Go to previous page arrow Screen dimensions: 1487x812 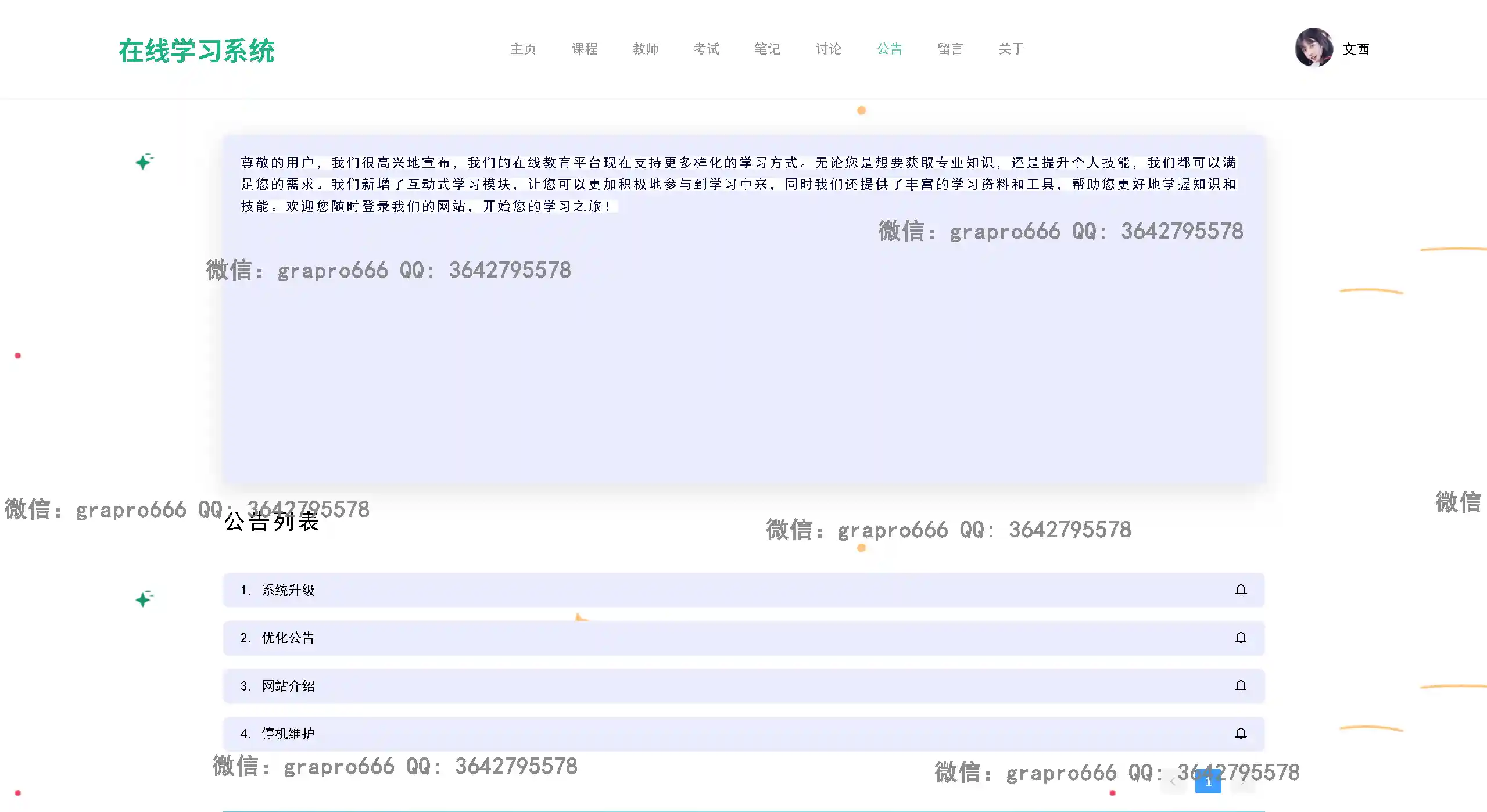1173,782
